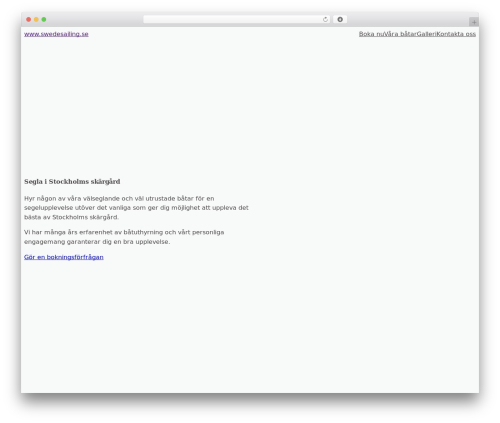Go to Våra båtar page
Screen dimensions: 500x423
click(x=400, y=34)
